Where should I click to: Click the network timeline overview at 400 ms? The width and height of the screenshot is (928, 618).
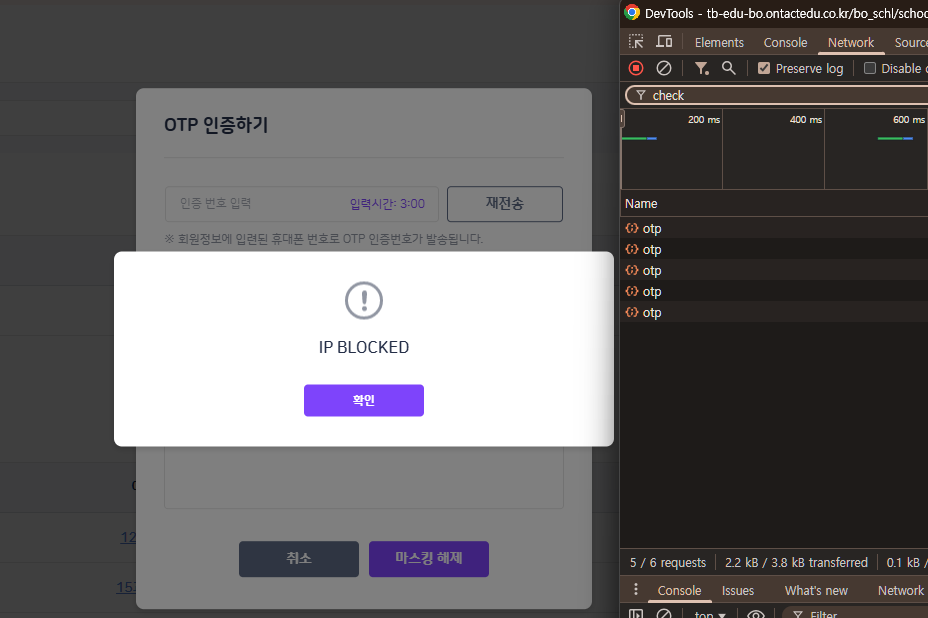tap(772, 150)
